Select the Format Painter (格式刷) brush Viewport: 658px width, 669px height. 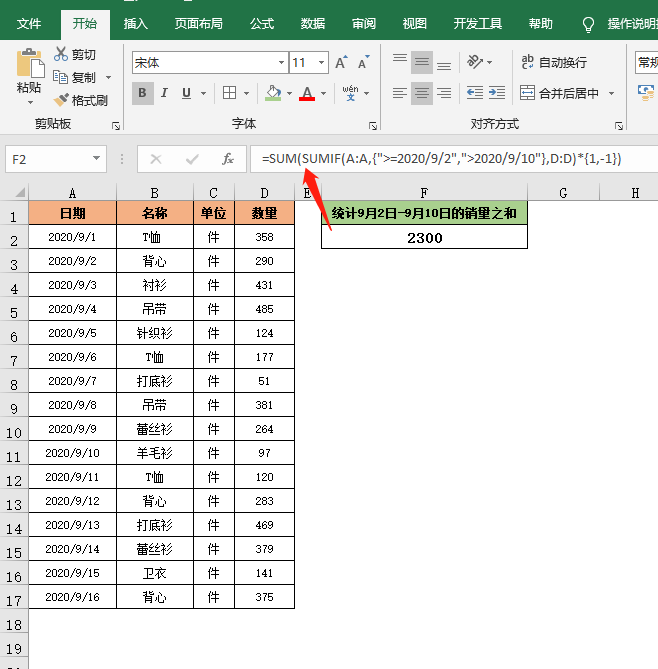point(62,100)
